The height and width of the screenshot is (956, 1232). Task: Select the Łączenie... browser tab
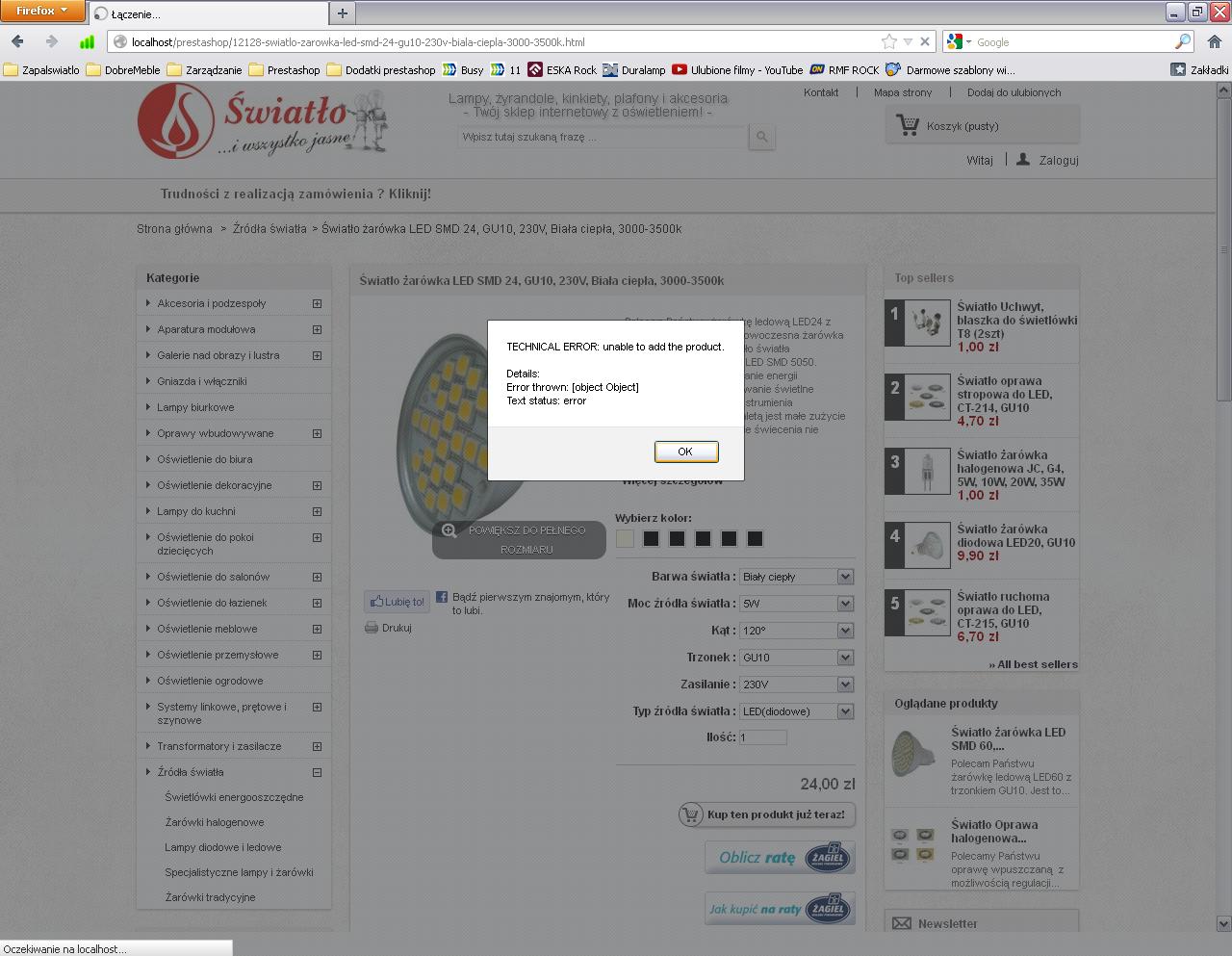(x=208, y=13)
